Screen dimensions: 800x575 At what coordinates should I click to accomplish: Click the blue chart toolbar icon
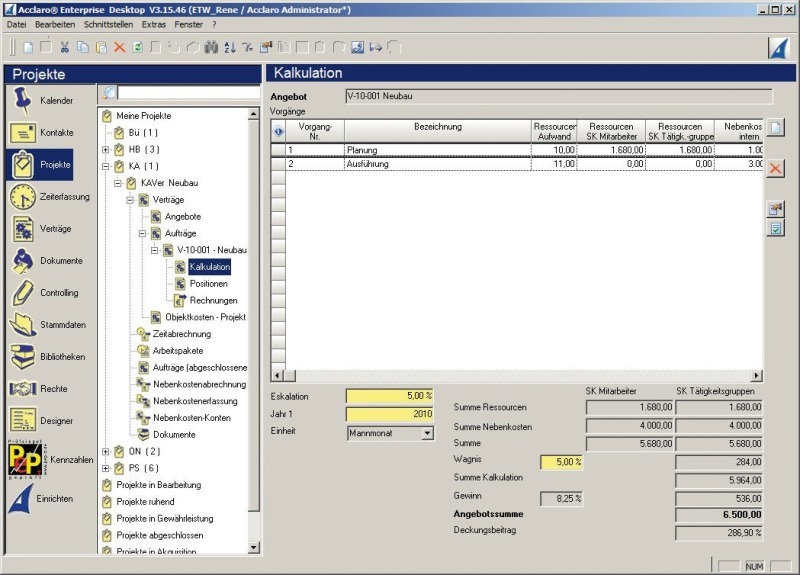pos(358,48)
